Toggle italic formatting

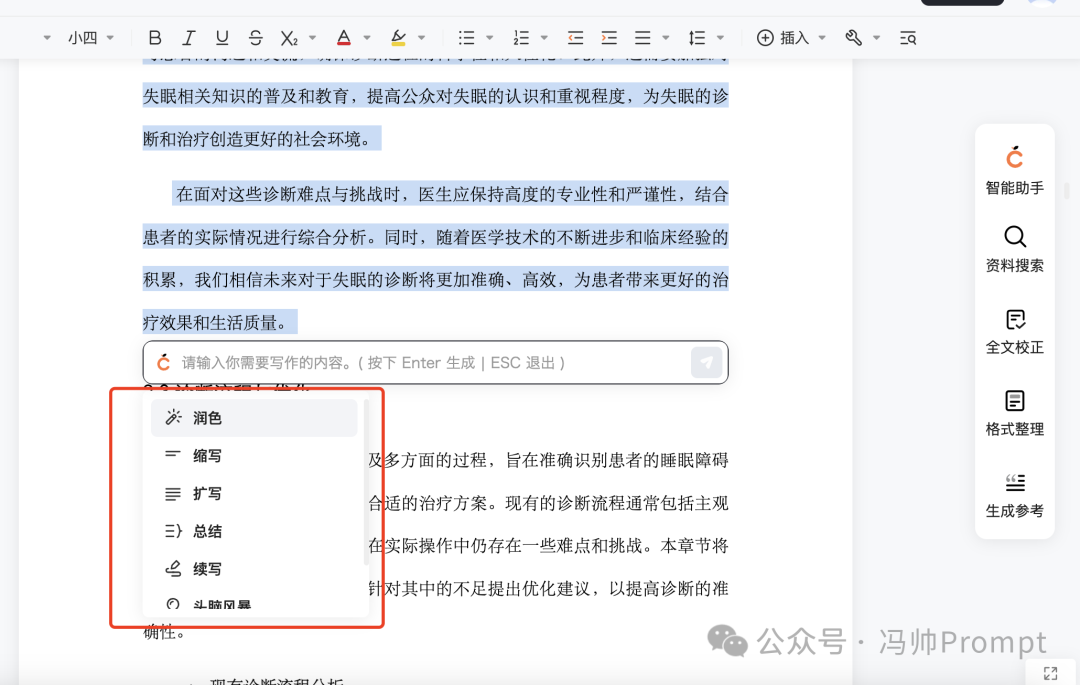pos(188,37)
